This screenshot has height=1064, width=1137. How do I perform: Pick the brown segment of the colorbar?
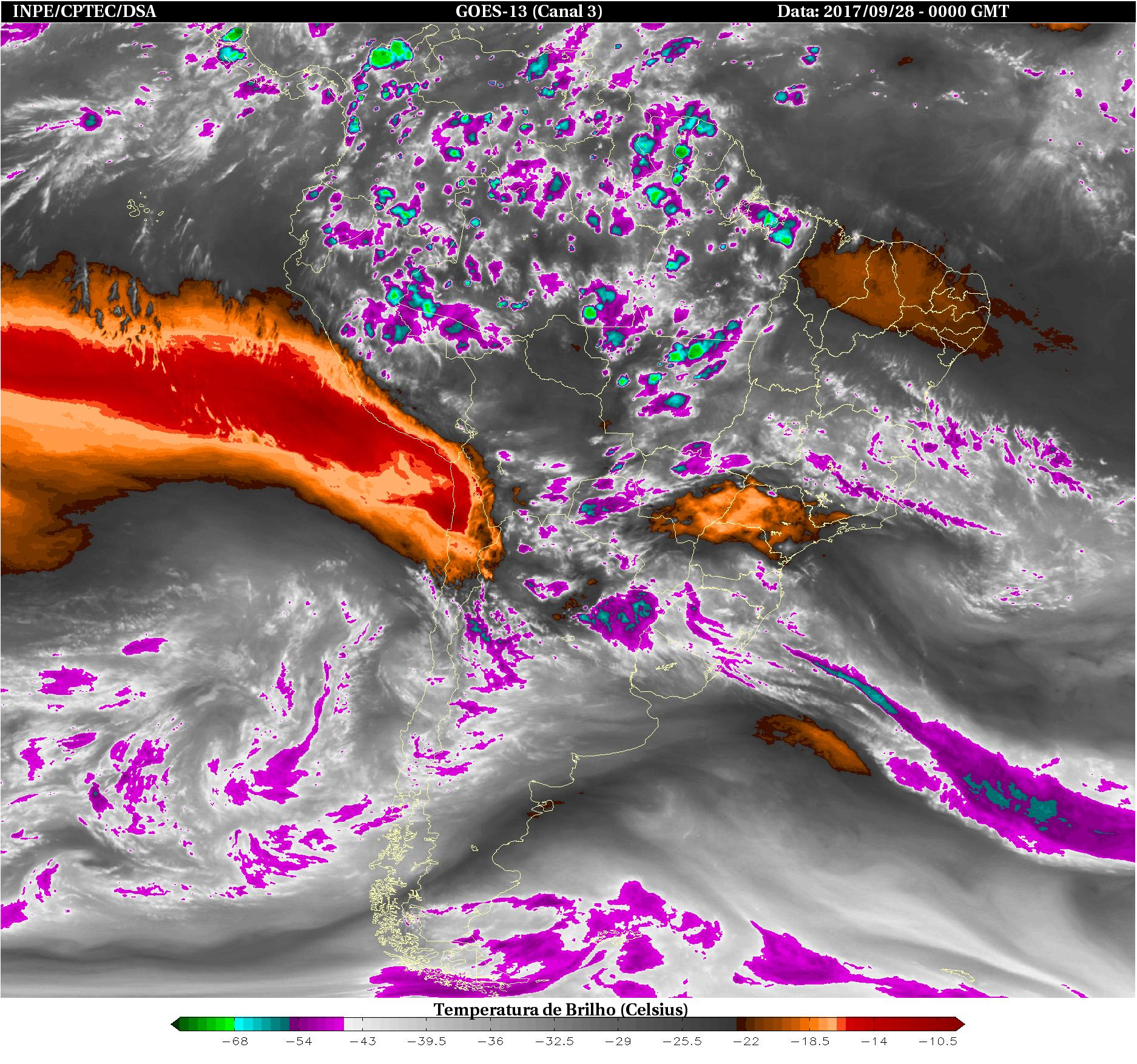pos(764,1025)
